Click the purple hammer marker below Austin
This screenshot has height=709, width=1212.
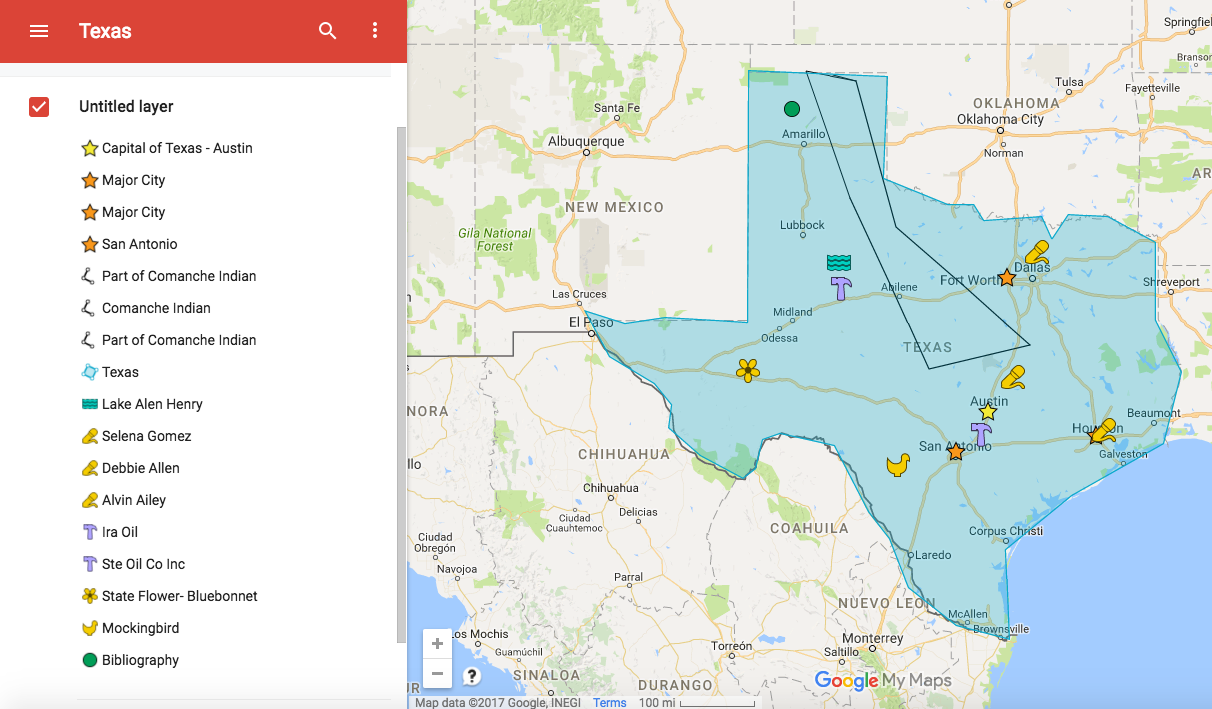tap(982, 433)
